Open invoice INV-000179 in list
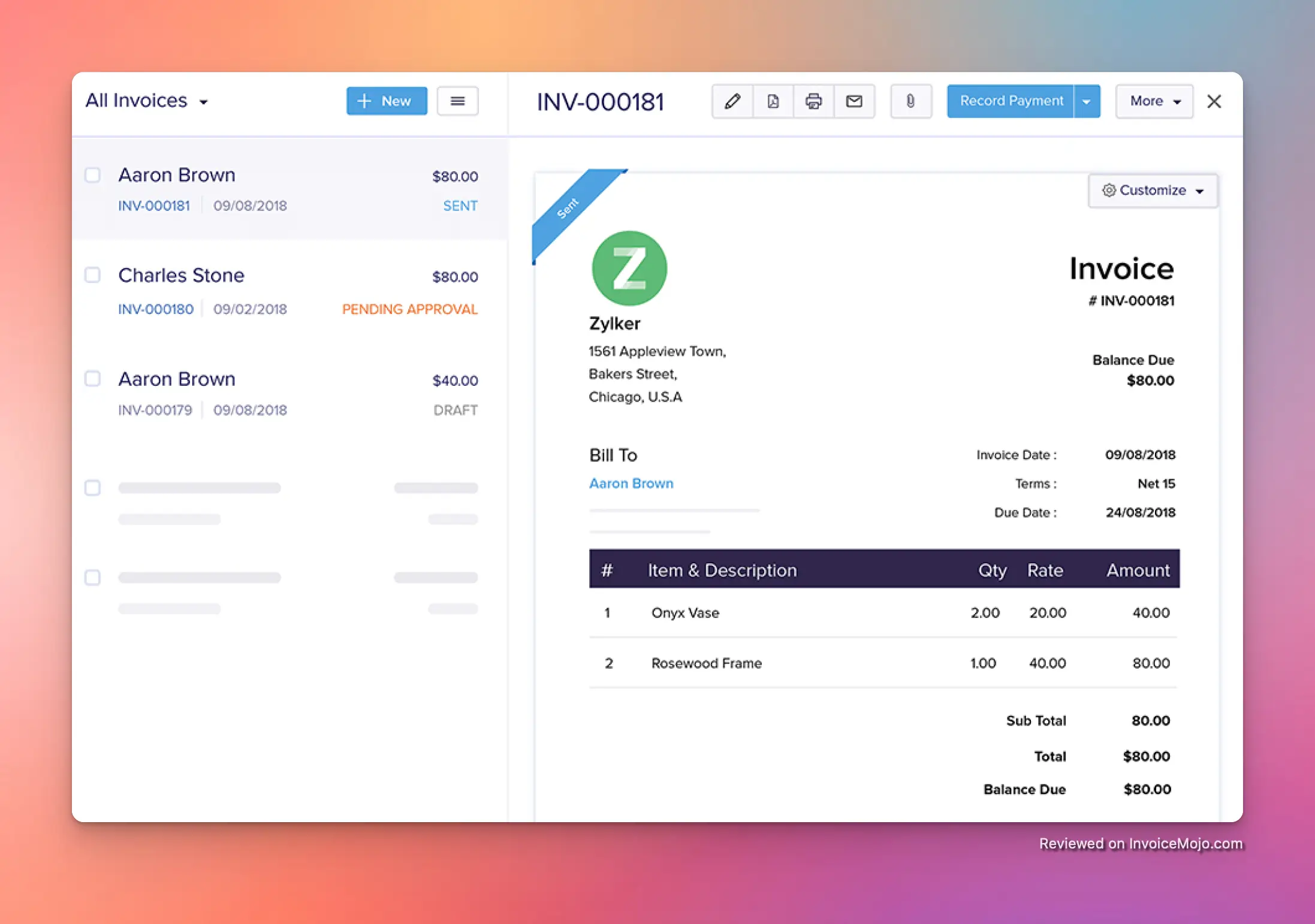 [155, 410]
